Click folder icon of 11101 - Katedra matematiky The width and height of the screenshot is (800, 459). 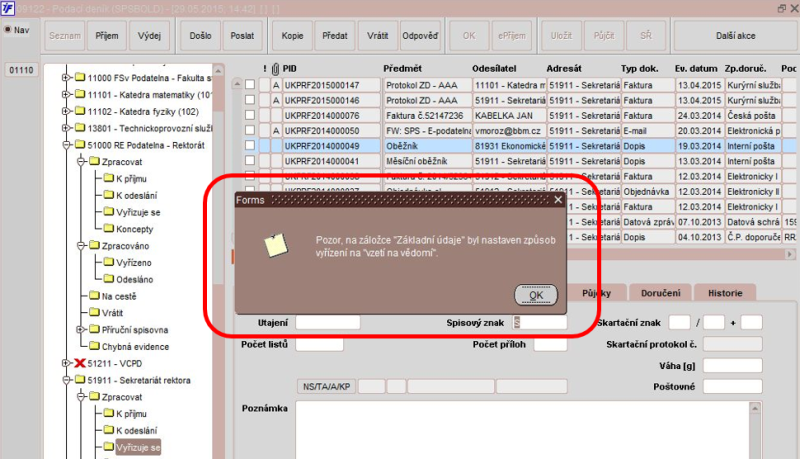coord(80,94)
